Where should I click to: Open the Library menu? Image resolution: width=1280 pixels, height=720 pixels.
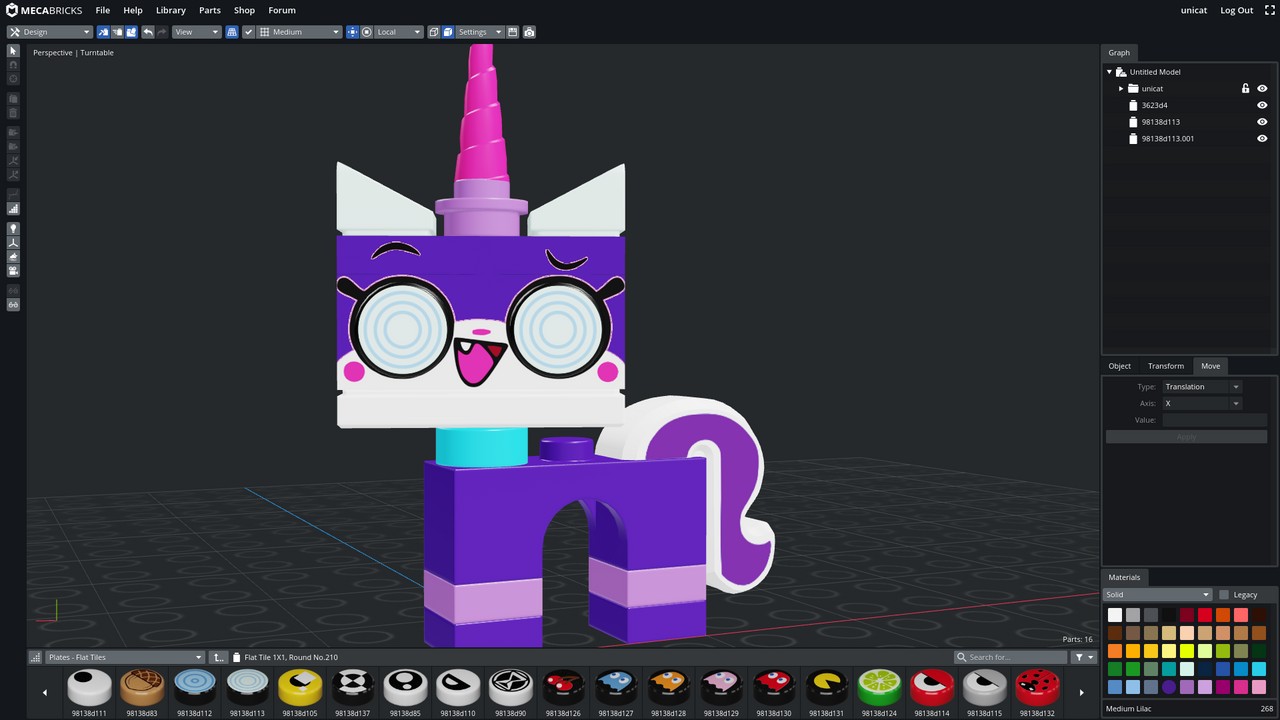click(x=171, y=10)
